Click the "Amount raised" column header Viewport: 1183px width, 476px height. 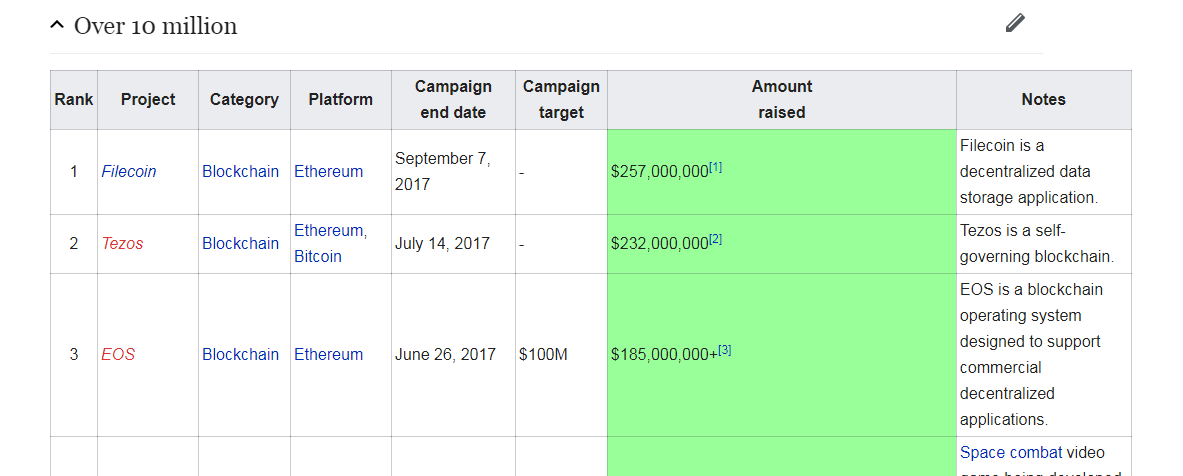[x=781, y=99]
